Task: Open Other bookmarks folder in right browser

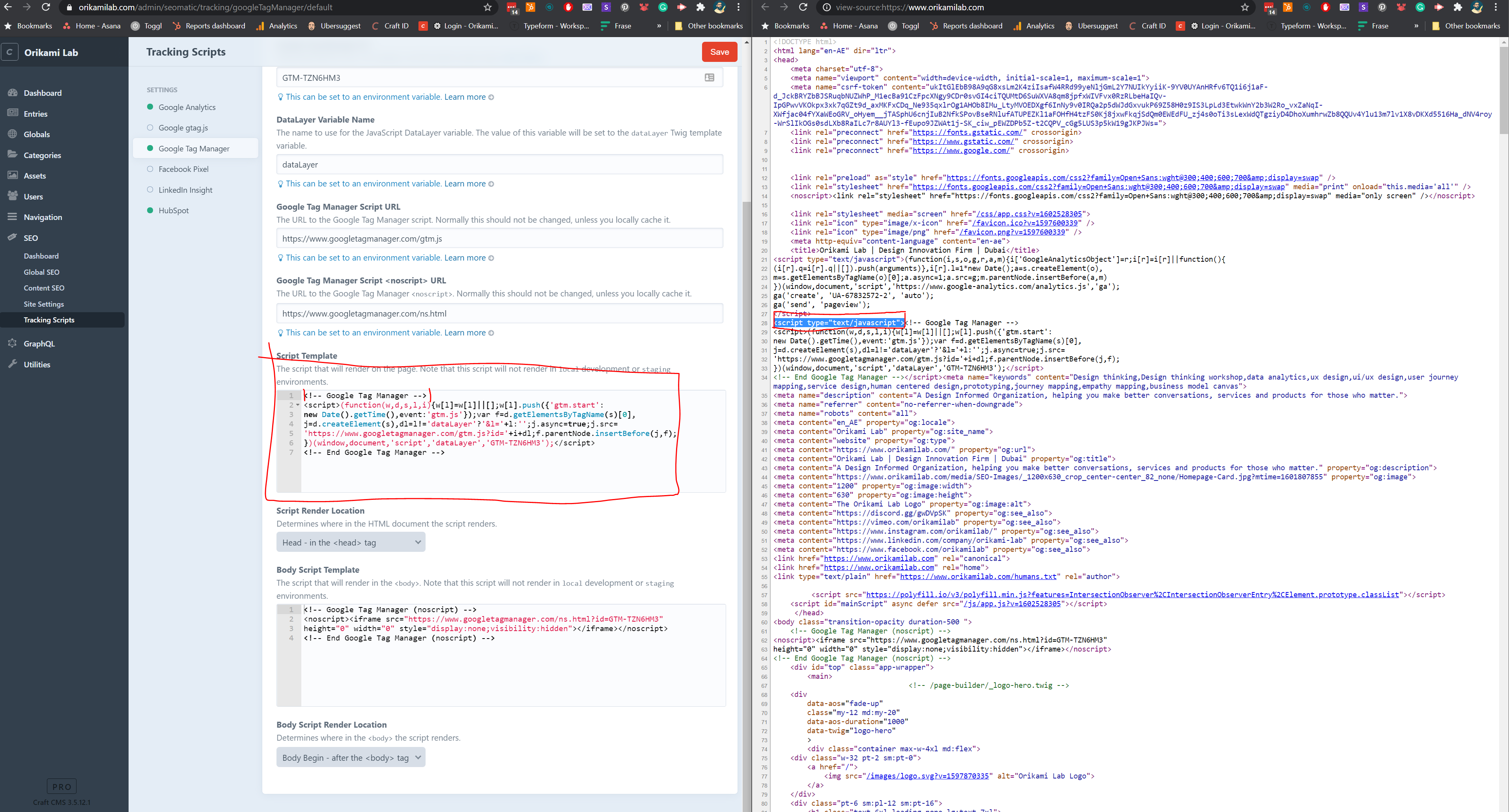Action: (1466, 26)
